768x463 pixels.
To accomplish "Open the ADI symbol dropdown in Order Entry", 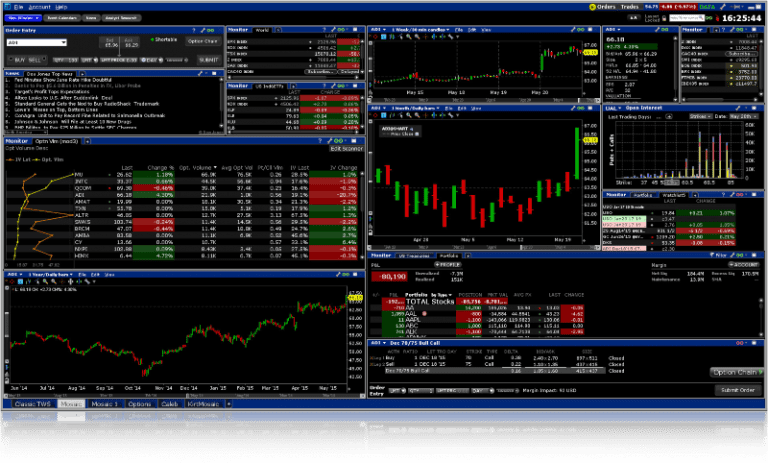I will point(64,43).
